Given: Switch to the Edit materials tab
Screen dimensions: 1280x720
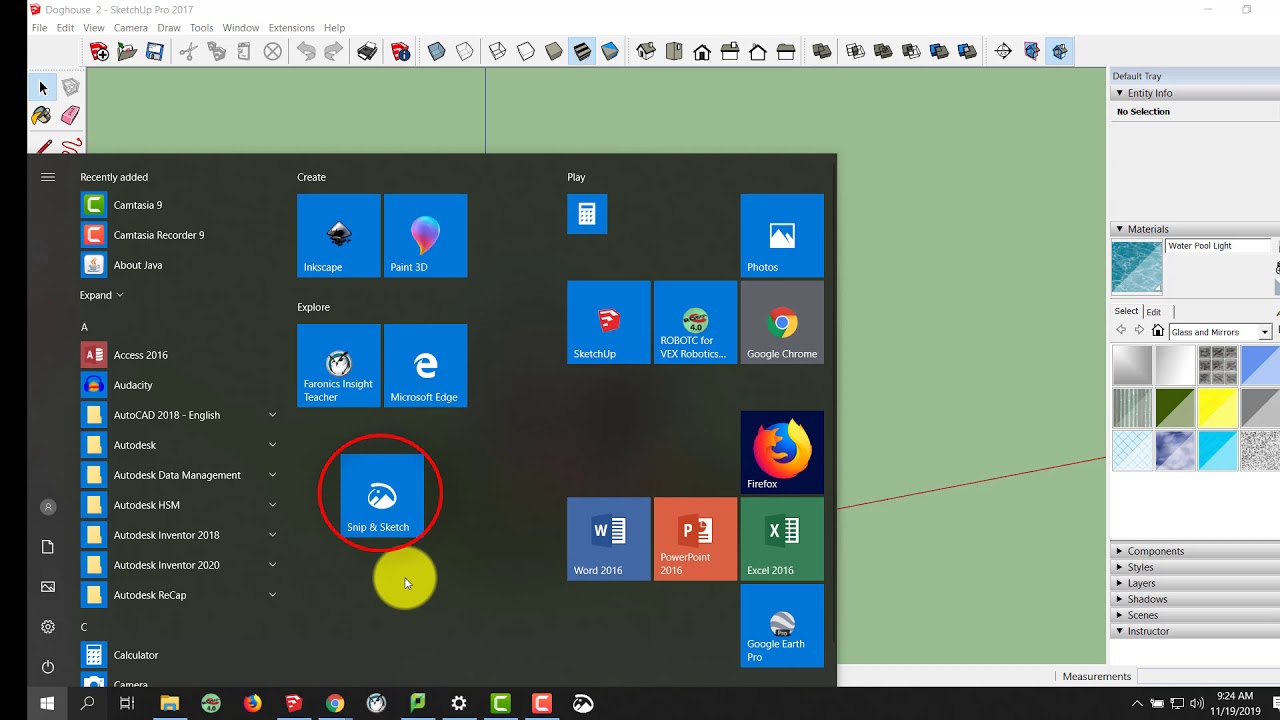Looking at the screenshot, I should tap(1154, 312).
